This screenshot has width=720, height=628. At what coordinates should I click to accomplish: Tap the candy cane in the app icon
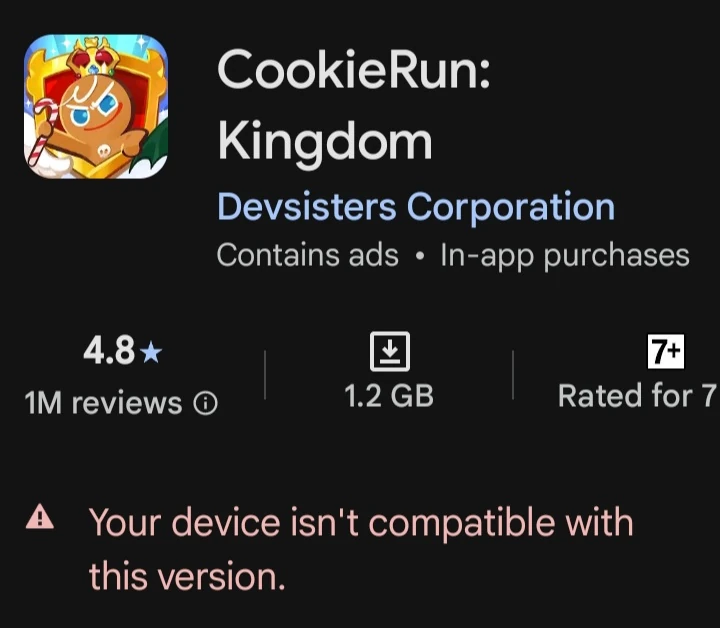point(42,131)
